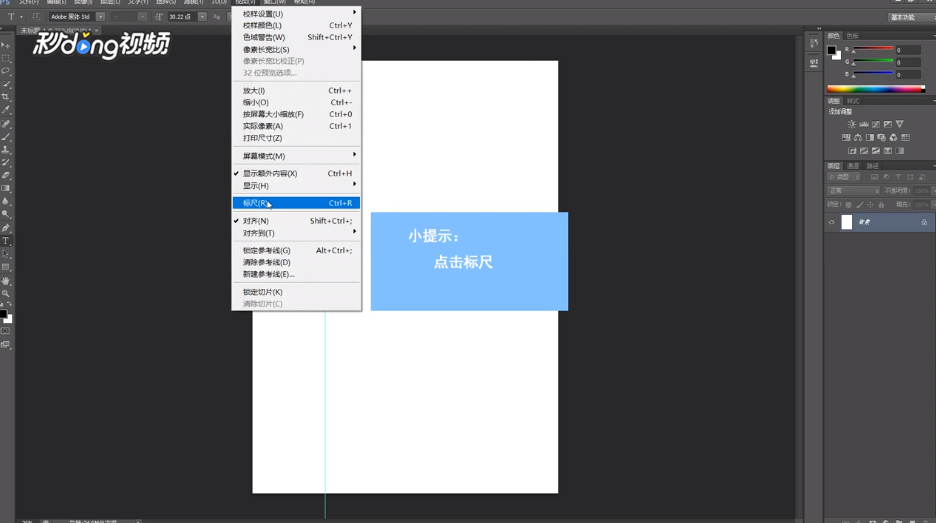
Task: Open the layer filter type dropdown
Action: pyautogui.click(x=844, y=177)
